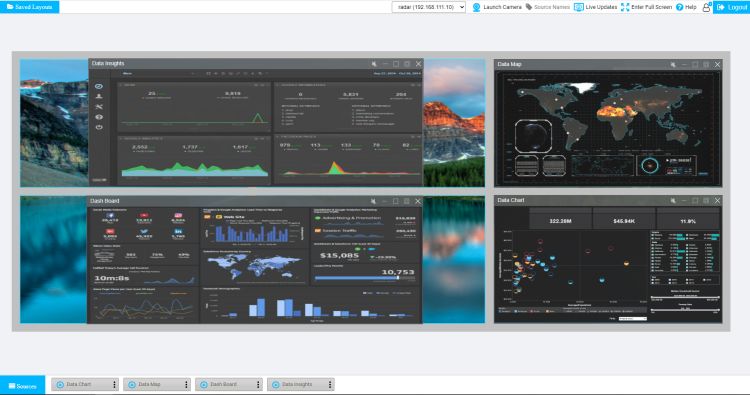Open Data Insights source options menu
The image size is (750, 395).
(x=330, y=384)
